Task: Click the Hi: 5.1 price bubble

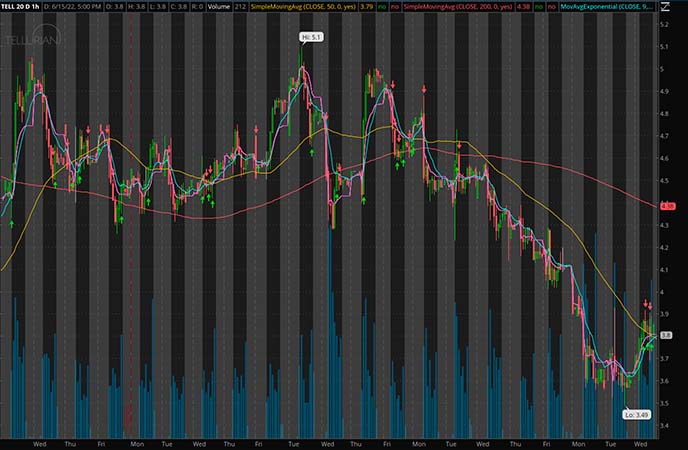Action: click(x=312, y=37)
